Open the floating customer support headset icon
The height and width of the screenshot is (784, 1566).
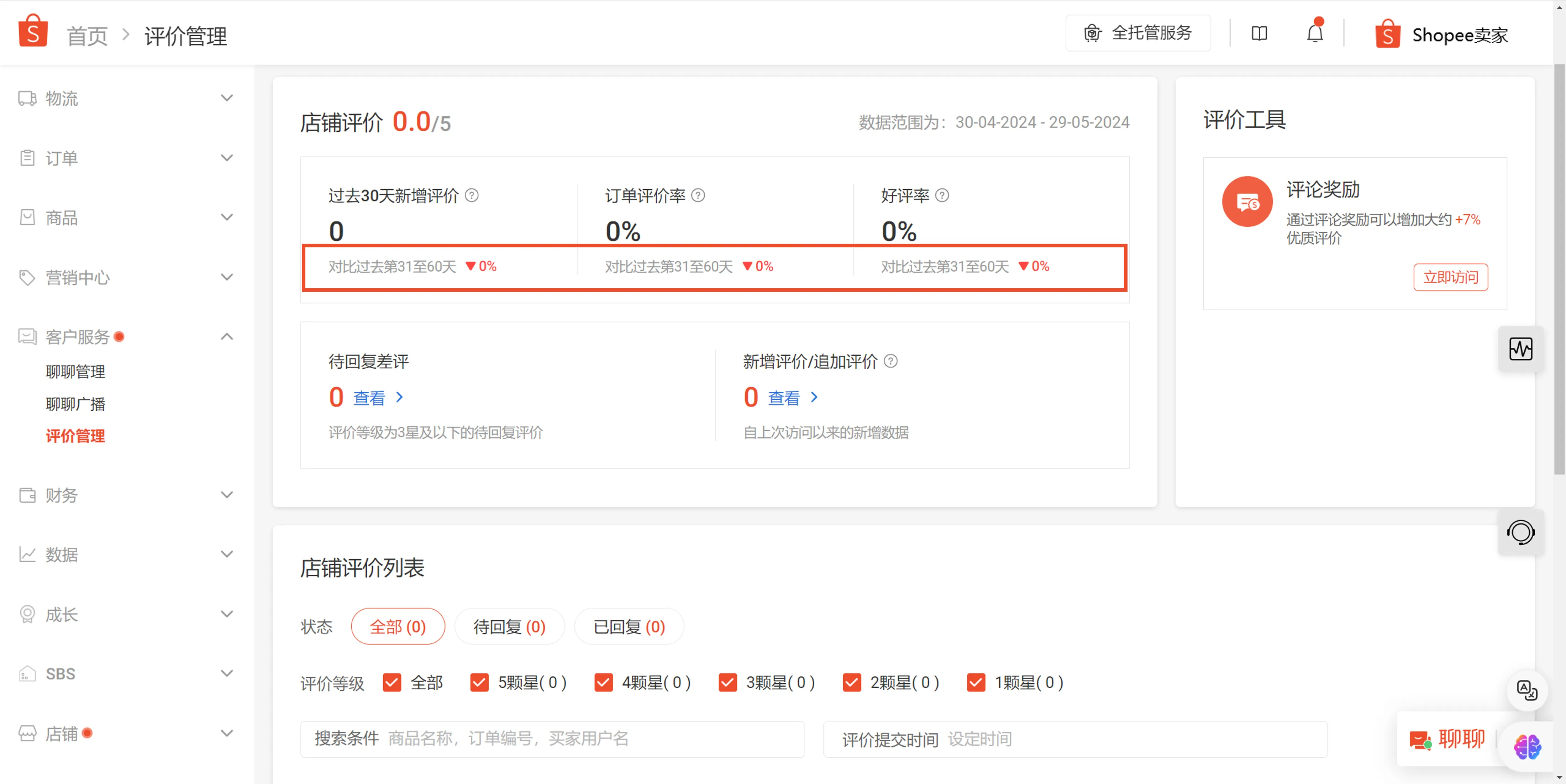click(1521, 532)
